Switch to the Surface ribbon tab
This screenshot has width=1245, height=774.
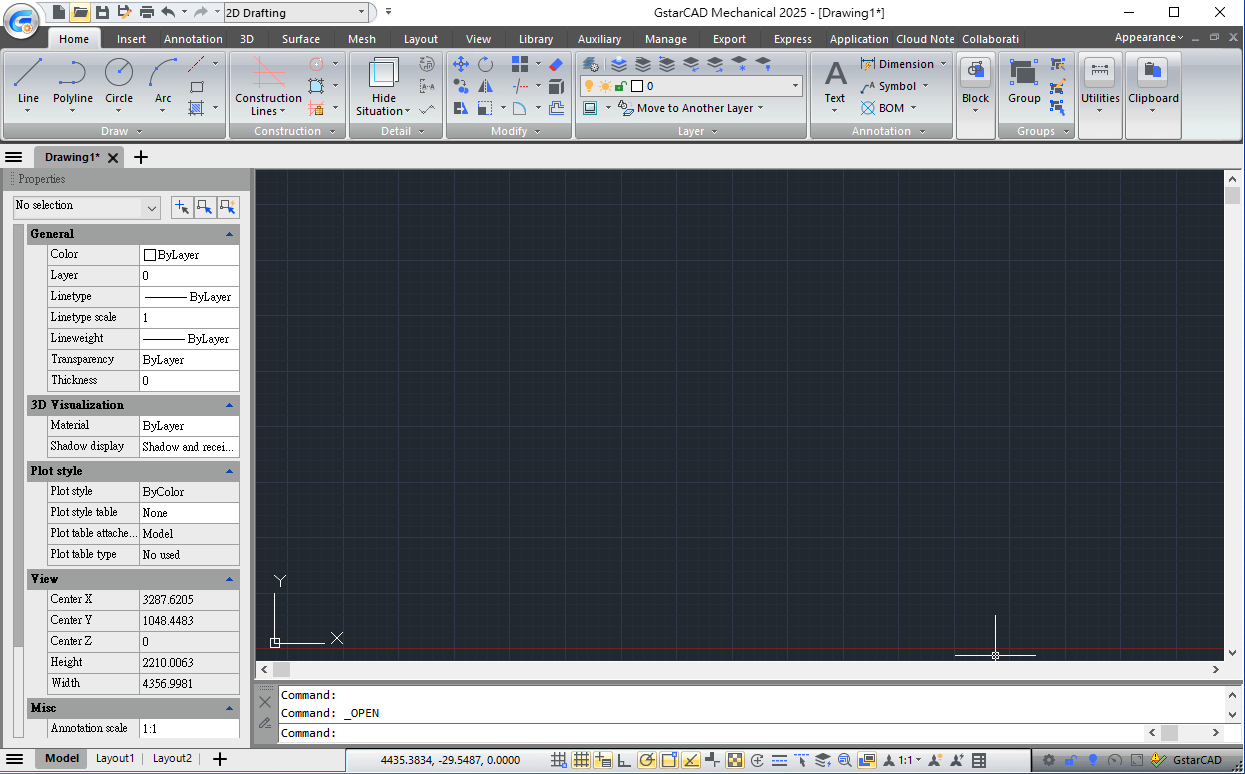point(301,39)
